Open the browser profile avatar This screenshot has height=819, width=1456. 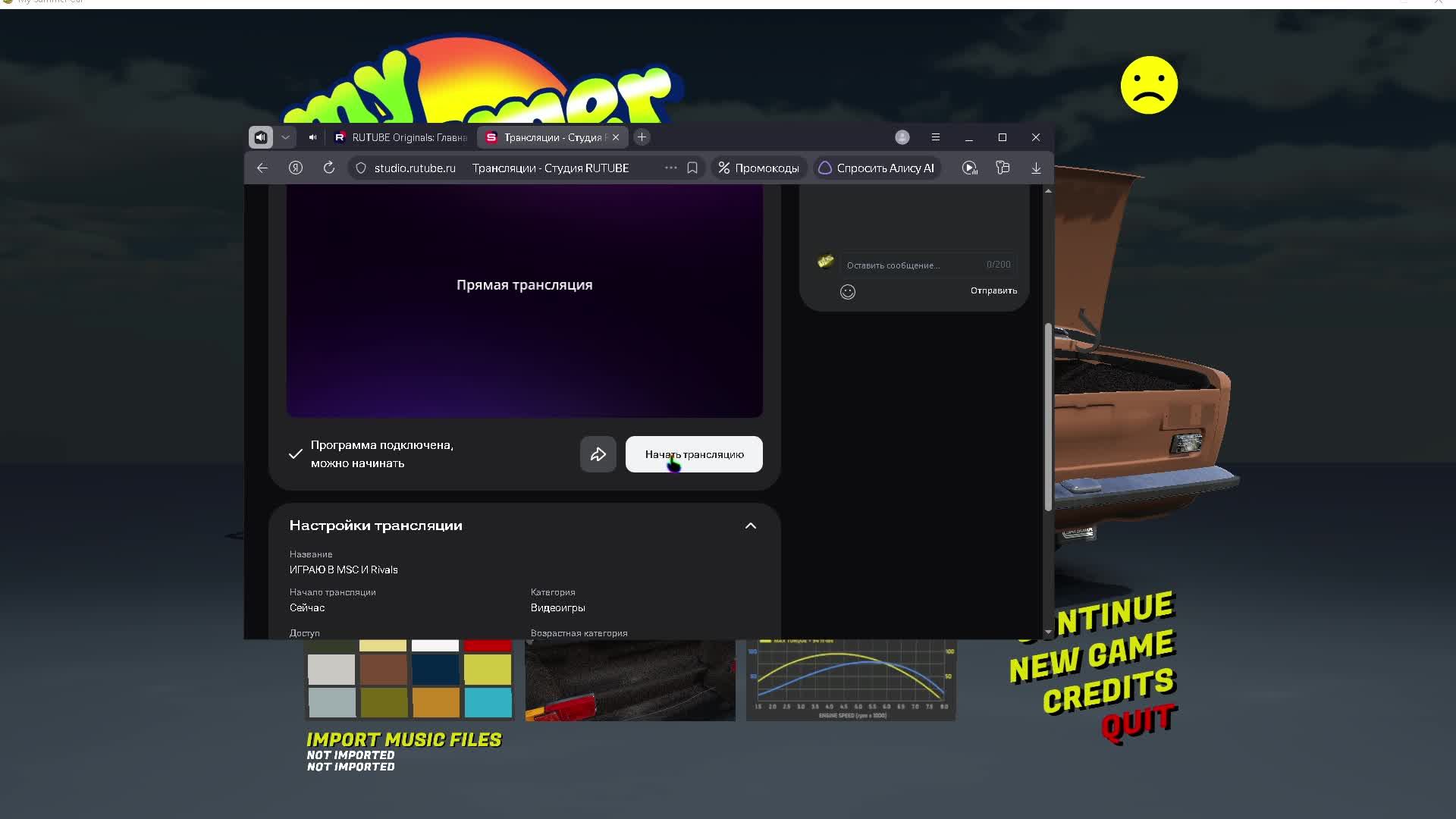coord(902,137)
